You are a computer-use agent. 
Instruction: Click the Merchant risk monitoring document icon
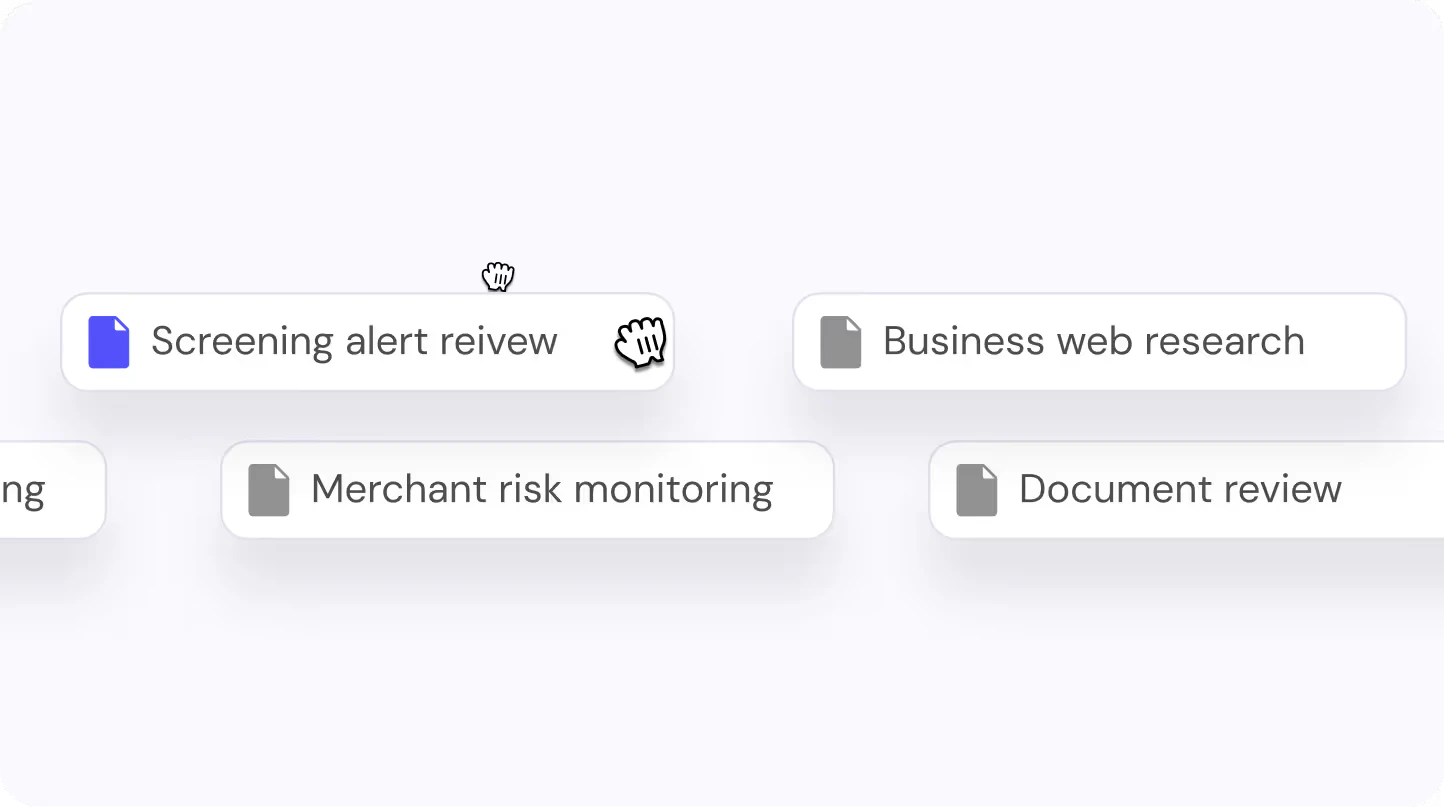pos(269,490)
